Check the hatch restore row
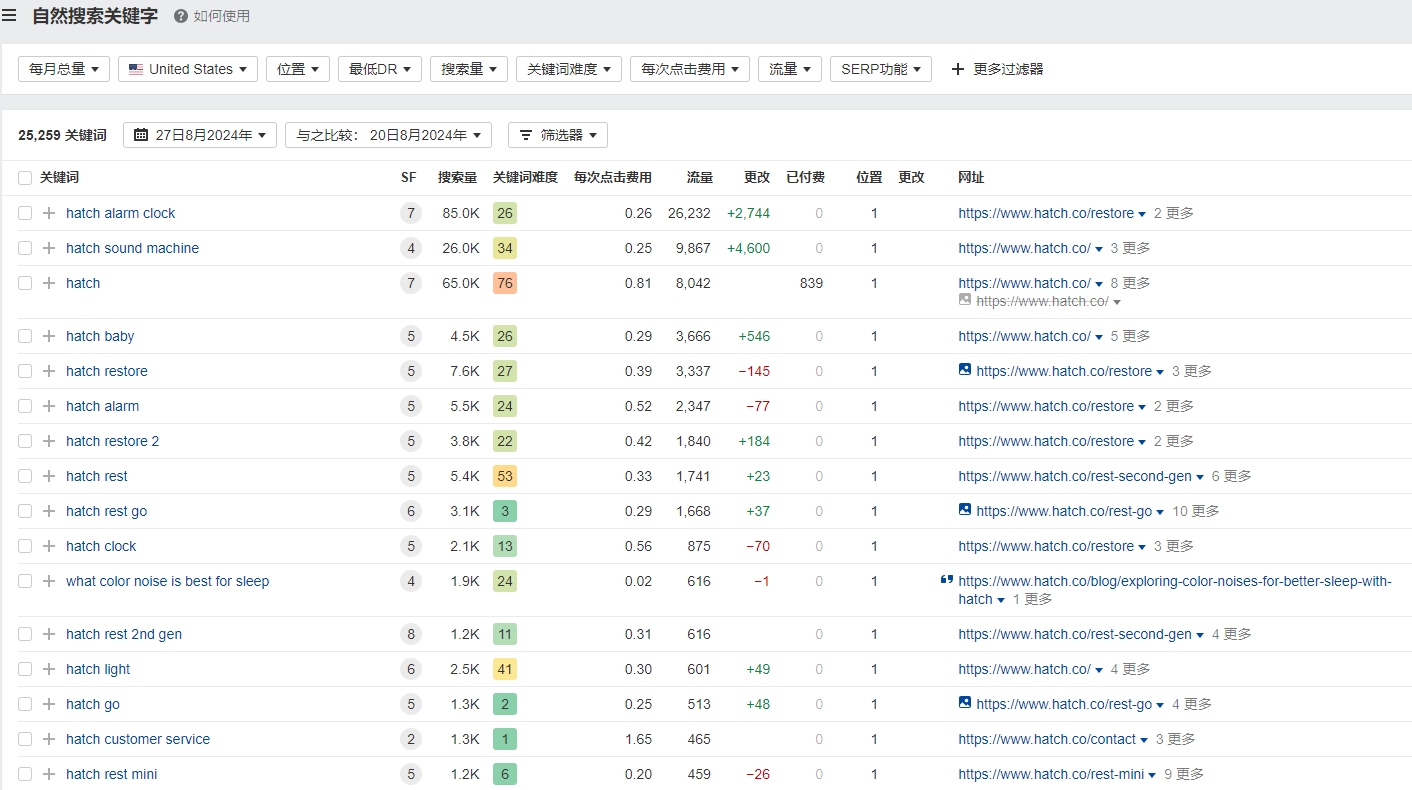1412x790 pixels. point(25,371)
